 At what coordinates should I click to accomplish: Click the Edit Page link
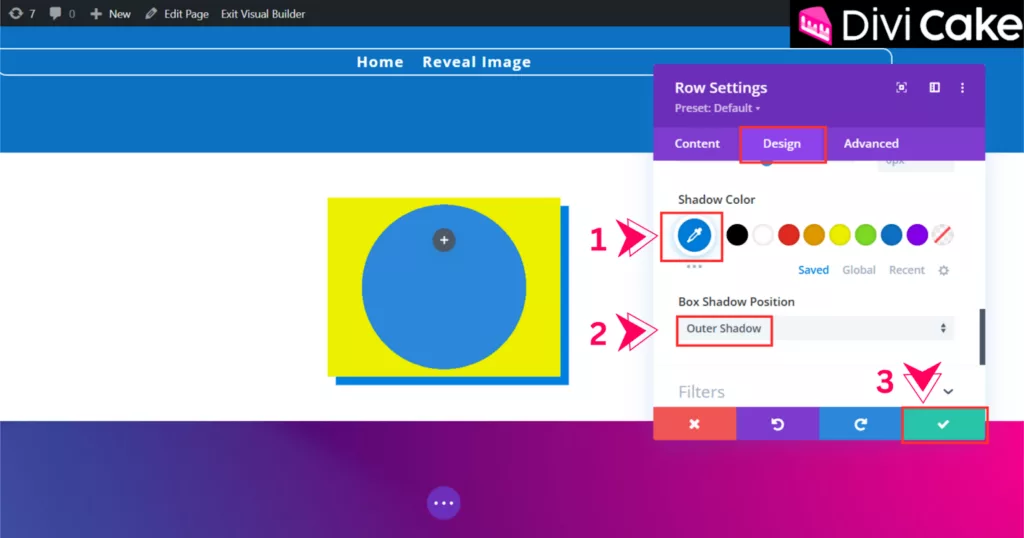[x=186, y=14]
